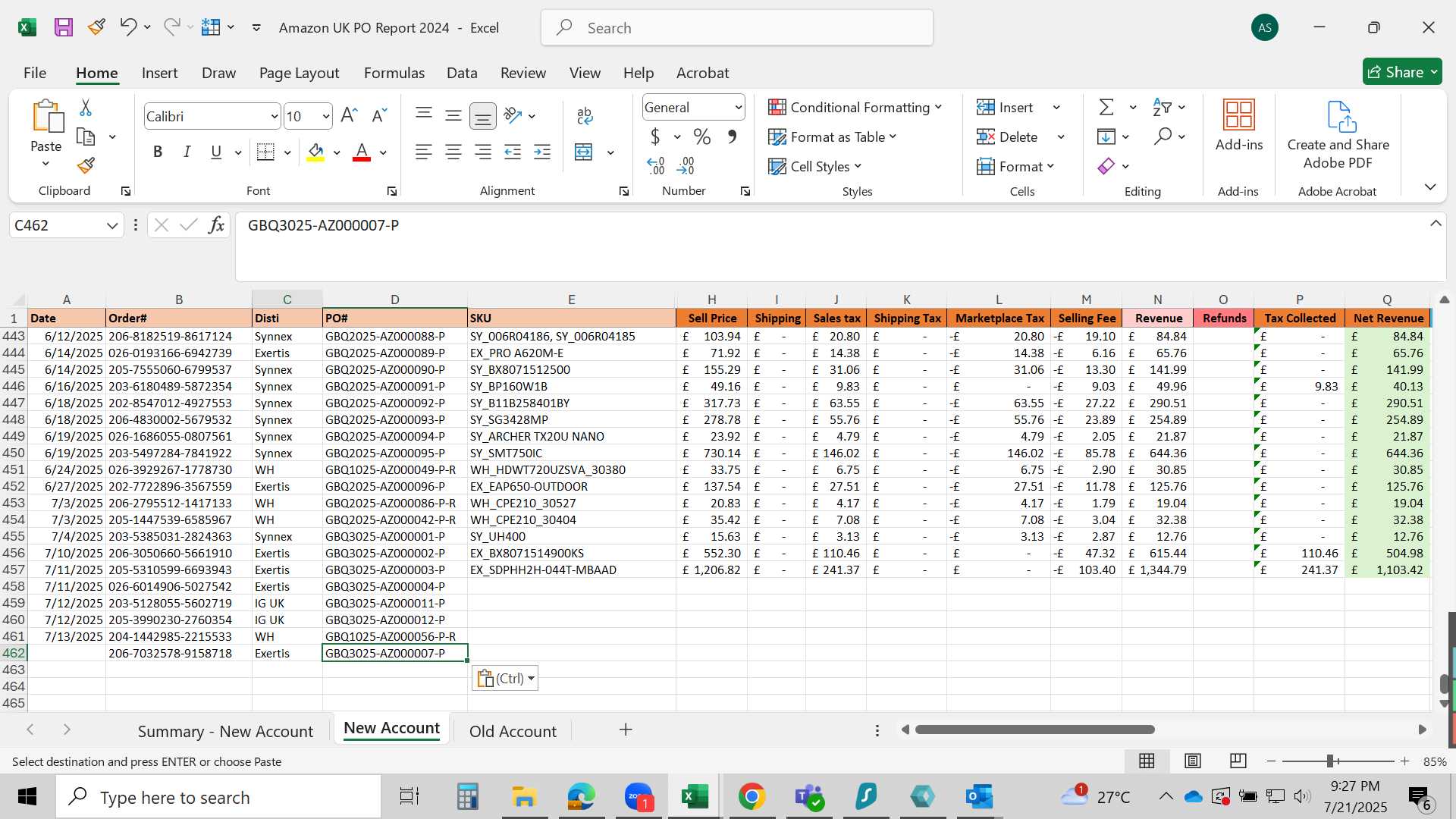Switch to the Data ribbon tab
This screenshot has width=1456, height=819.
[x=462, y=73]
